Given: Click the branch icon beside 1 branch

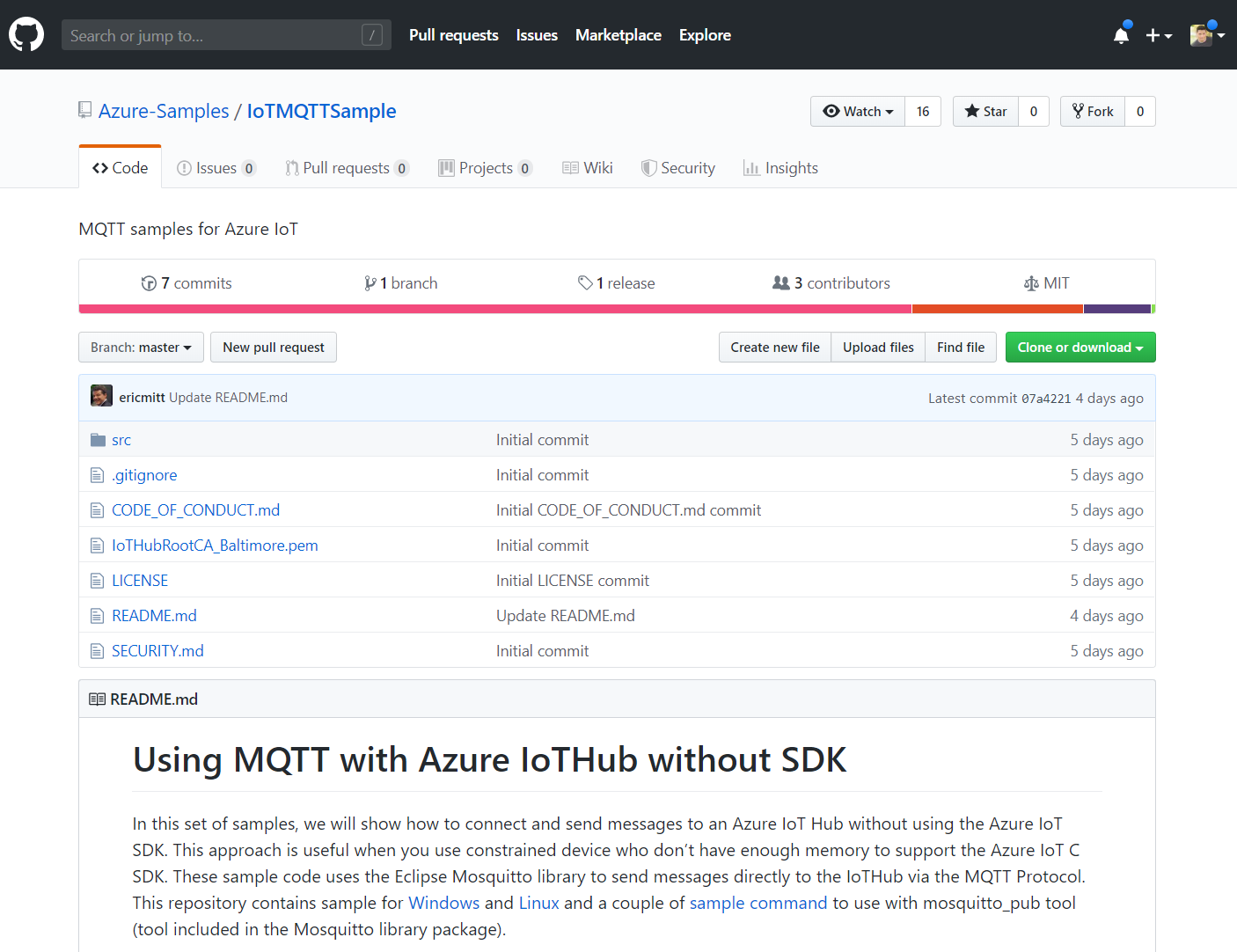Looking at the screenshot, I should [x=371, y=282].
